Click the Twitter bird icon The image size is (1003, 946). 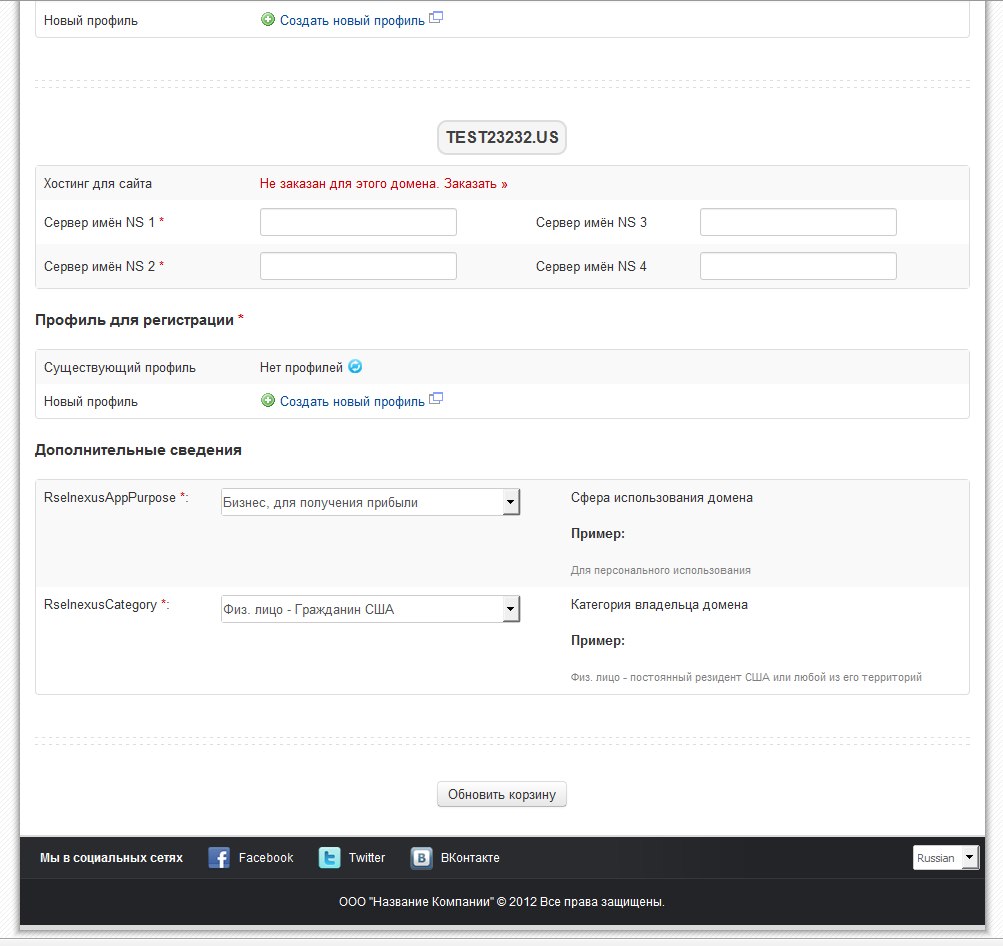(x=329, y=858)
